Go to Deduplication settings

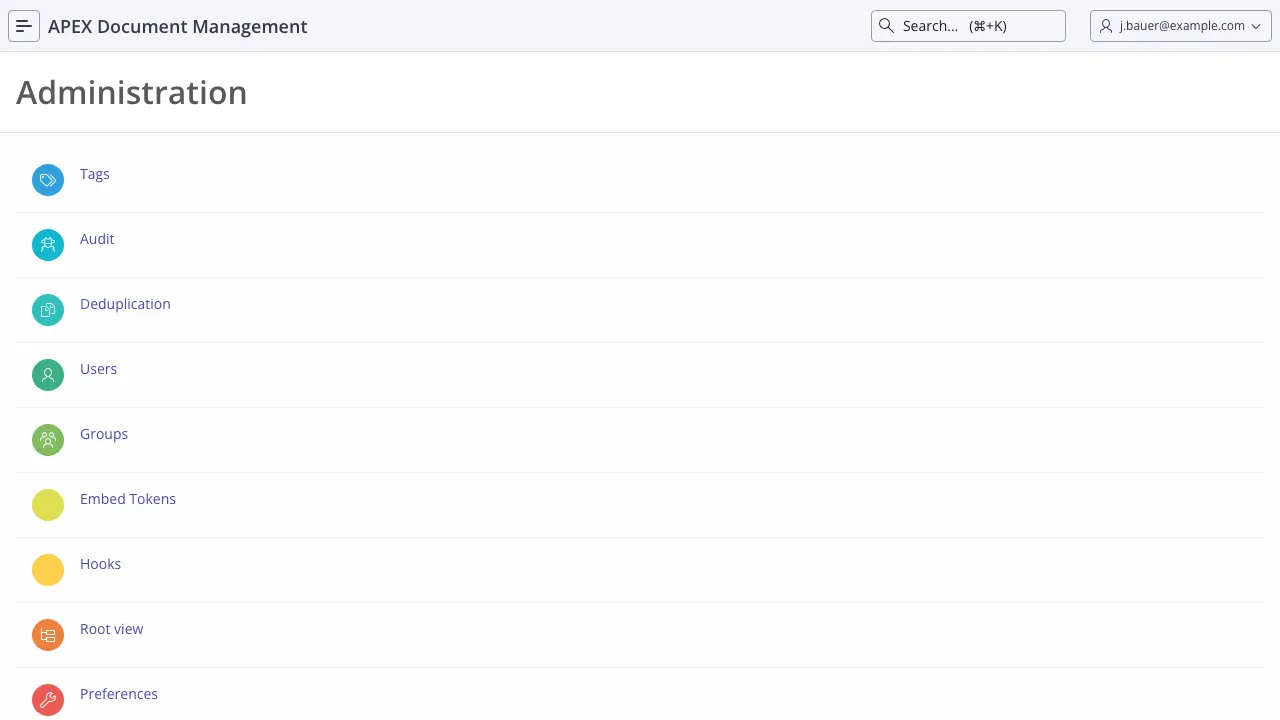pyautogui.click(x=125, y=304)
